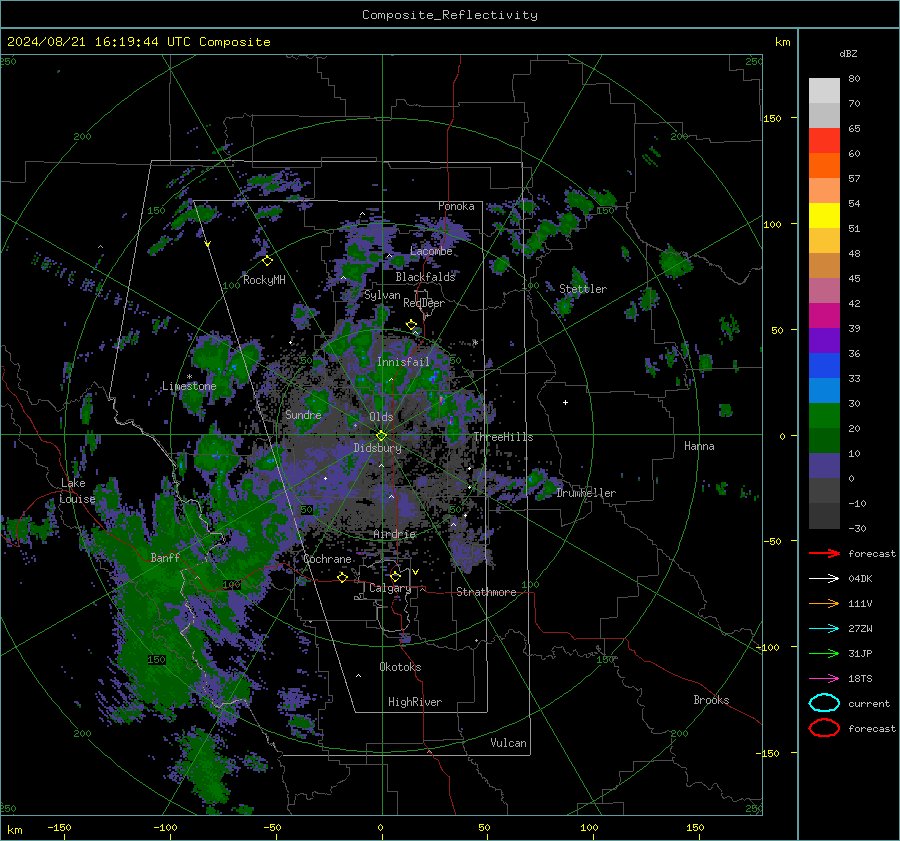
Task: Click the 04DK legend text
Action: point(860,578)
